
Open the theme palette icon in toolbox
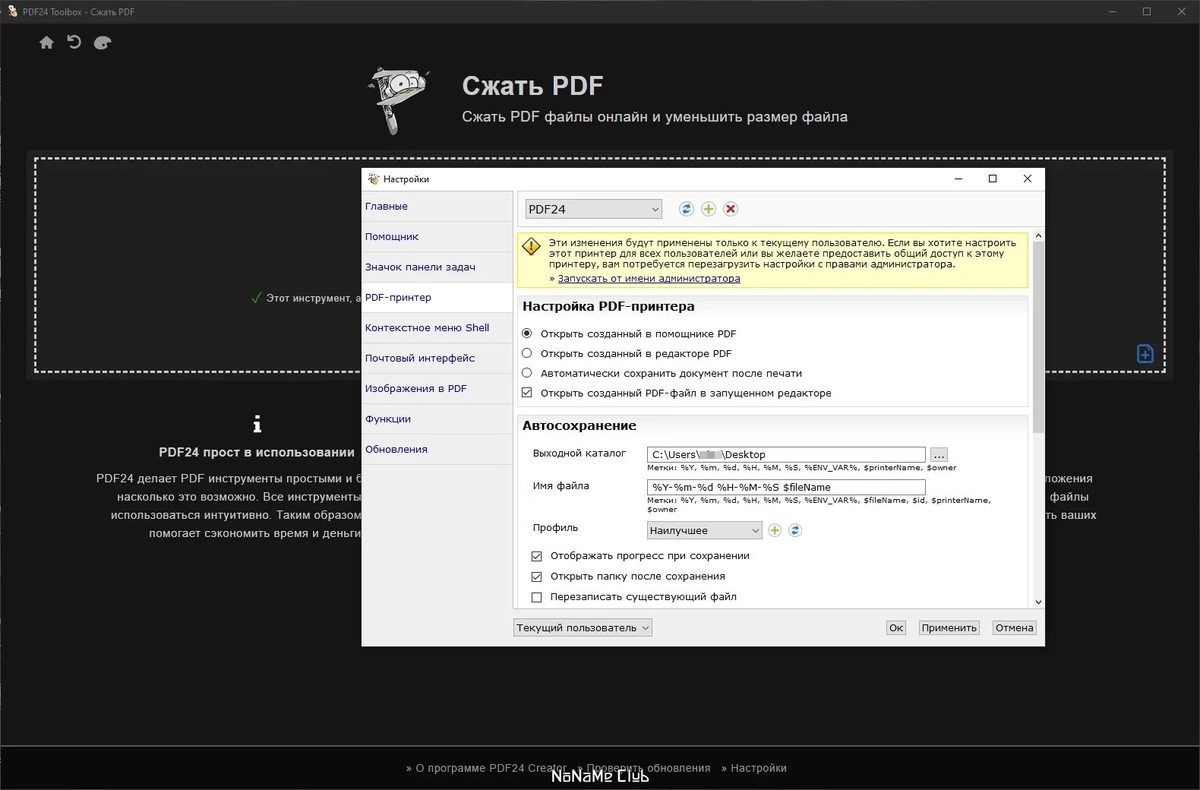tap(102, 43)
